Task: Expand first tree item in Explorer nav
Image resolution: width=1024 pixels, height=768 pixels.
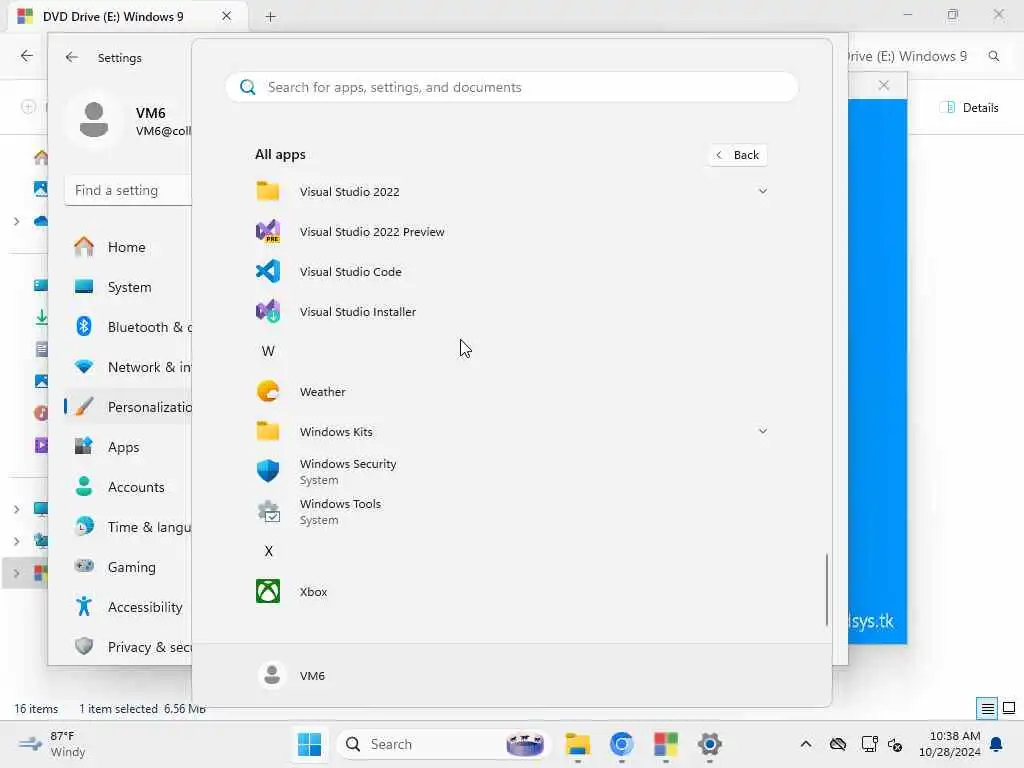Action: click(16, 222)
